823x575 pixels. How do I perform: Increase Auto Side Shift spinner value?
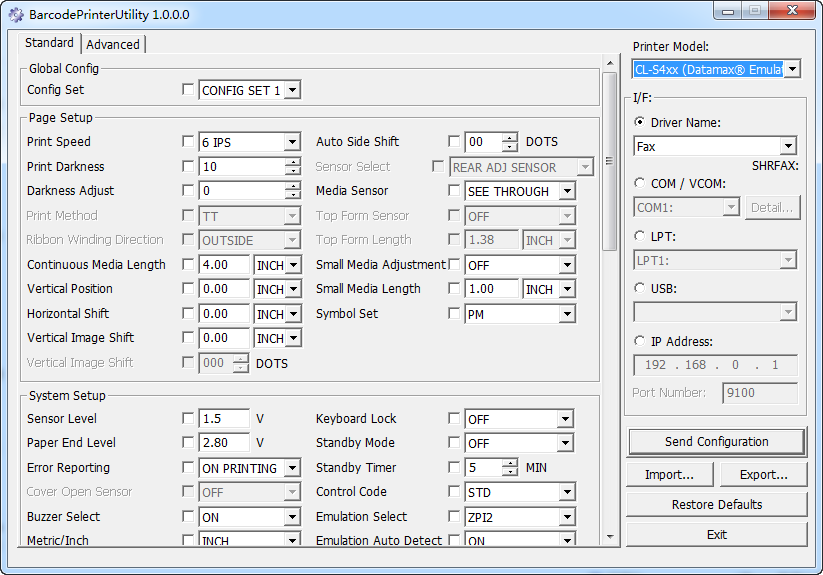(x=510, y=137)
